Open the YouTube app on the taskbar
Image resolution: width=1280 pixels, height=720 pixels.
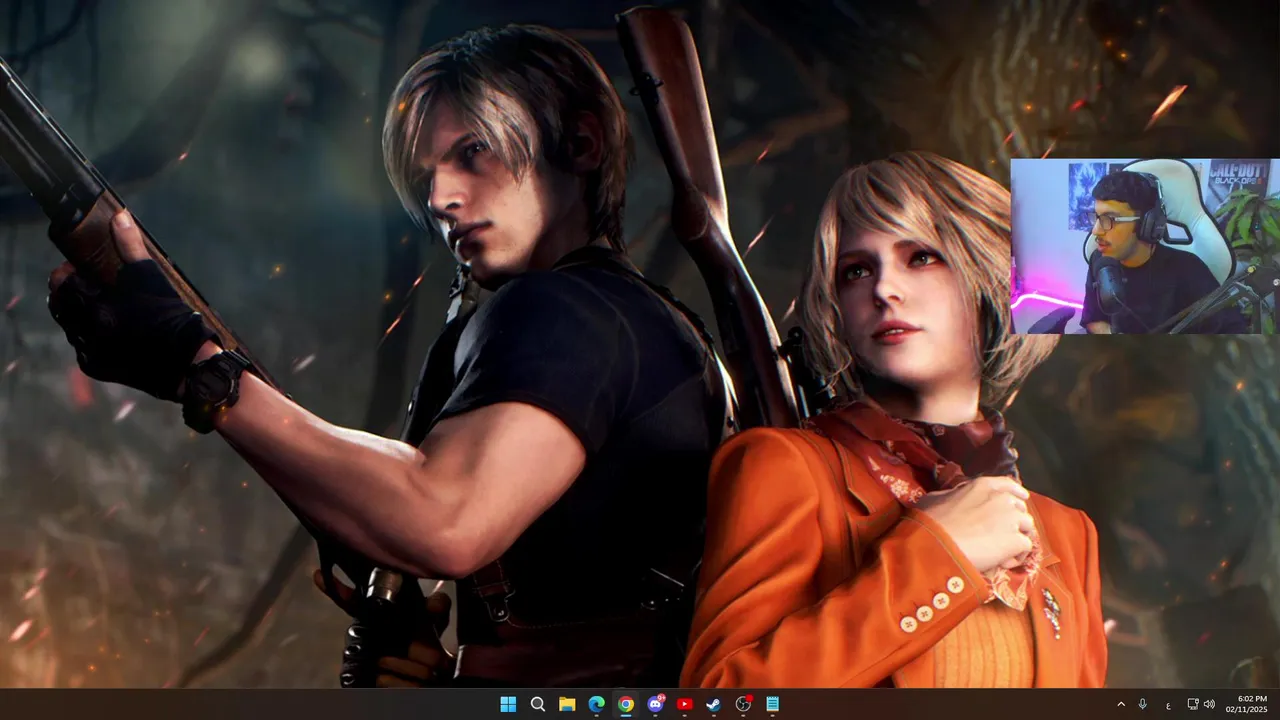pyautogui.click(x=684, y=704)
